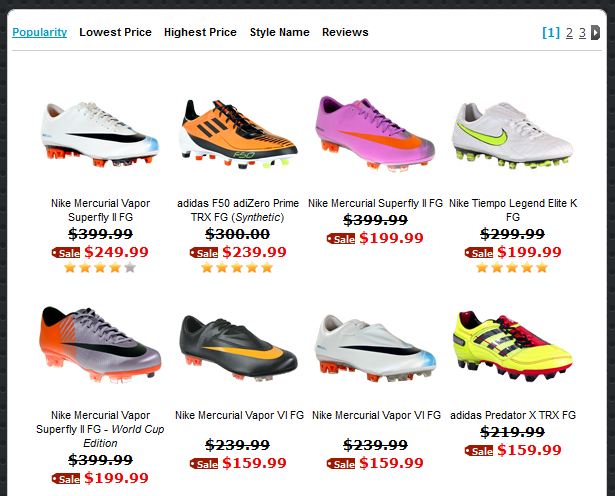Click five-star rating under adidas F50 adiZero
This screenshot has height=496, width=615.
[237, 268]
